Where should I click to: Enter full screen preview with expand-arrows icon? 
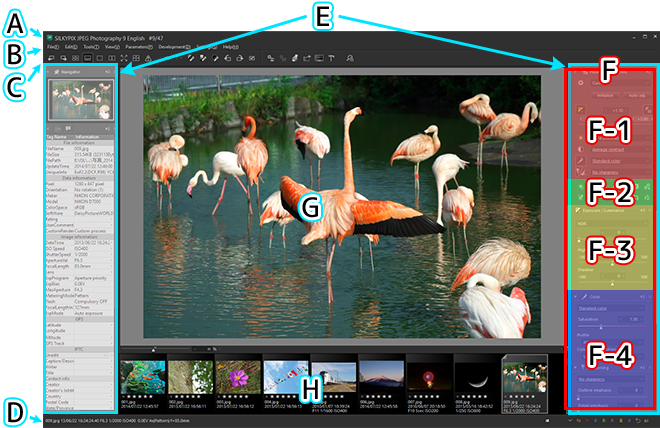click(124, 58)
